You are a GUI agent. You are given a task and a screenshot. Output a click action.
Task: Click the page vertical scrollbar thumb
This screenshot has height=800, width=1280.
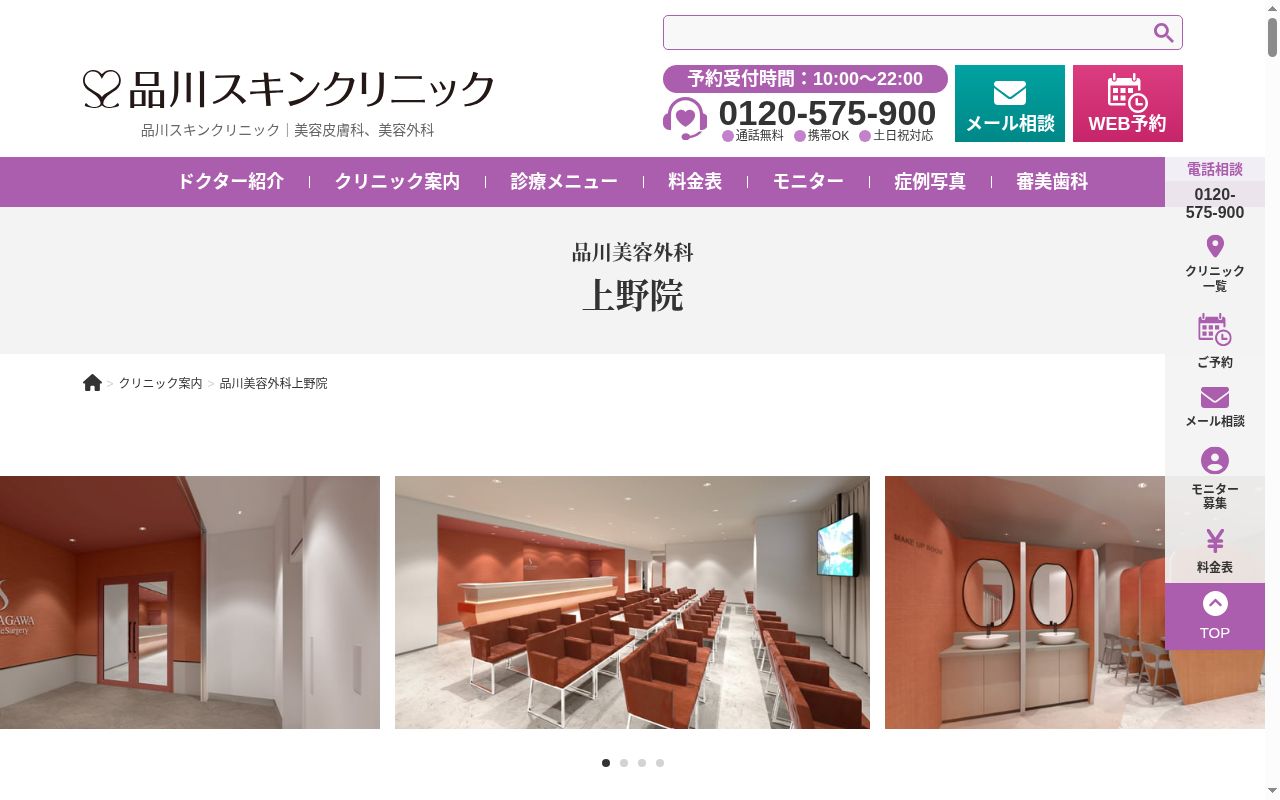1273,37
